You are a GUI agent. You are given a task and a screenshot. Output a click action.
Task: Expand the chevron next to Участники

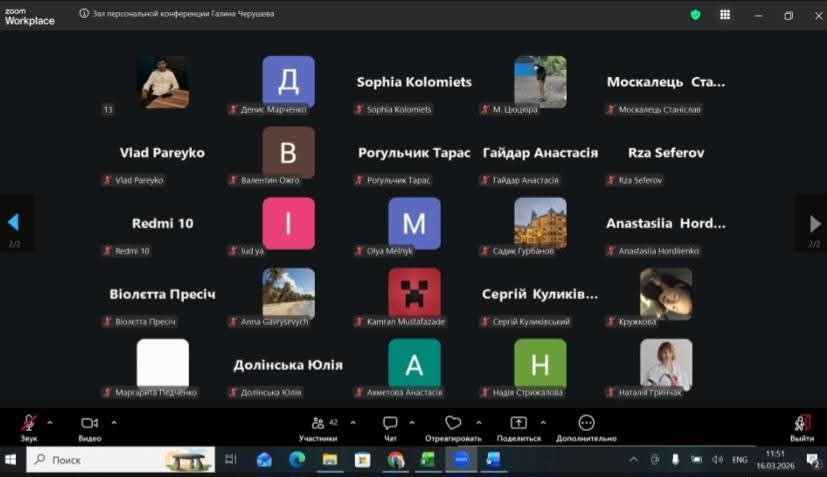[352, 421]
